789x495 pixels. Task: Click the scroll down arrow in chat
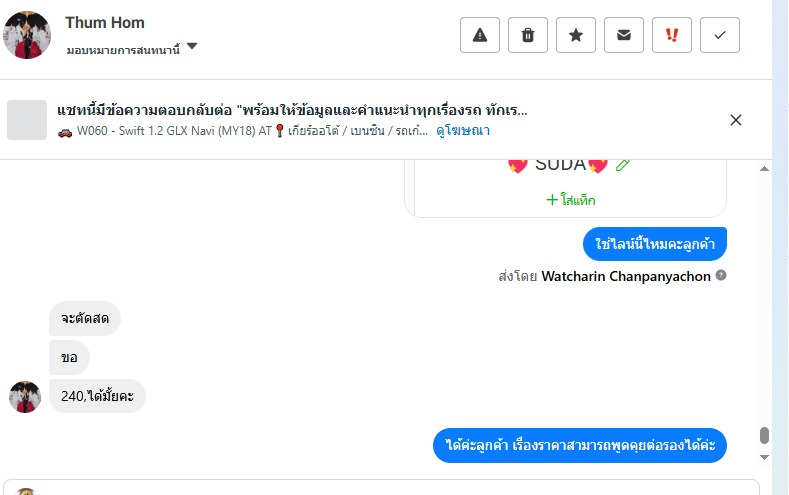point(764,456)
